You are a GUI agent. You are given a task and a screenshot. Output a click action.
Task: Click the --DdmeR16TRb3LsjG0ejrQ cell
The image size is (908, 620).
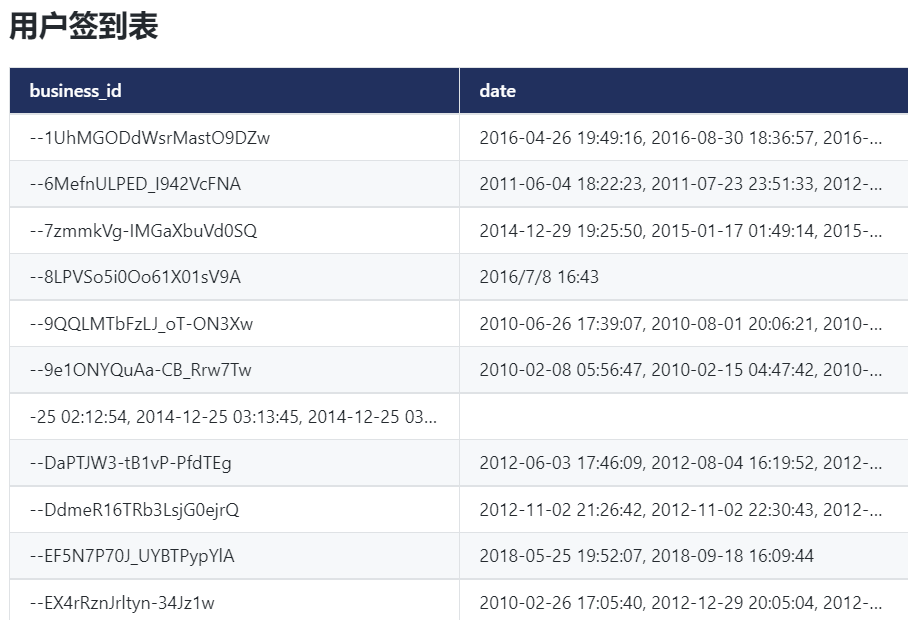click(x=134, y=510)
